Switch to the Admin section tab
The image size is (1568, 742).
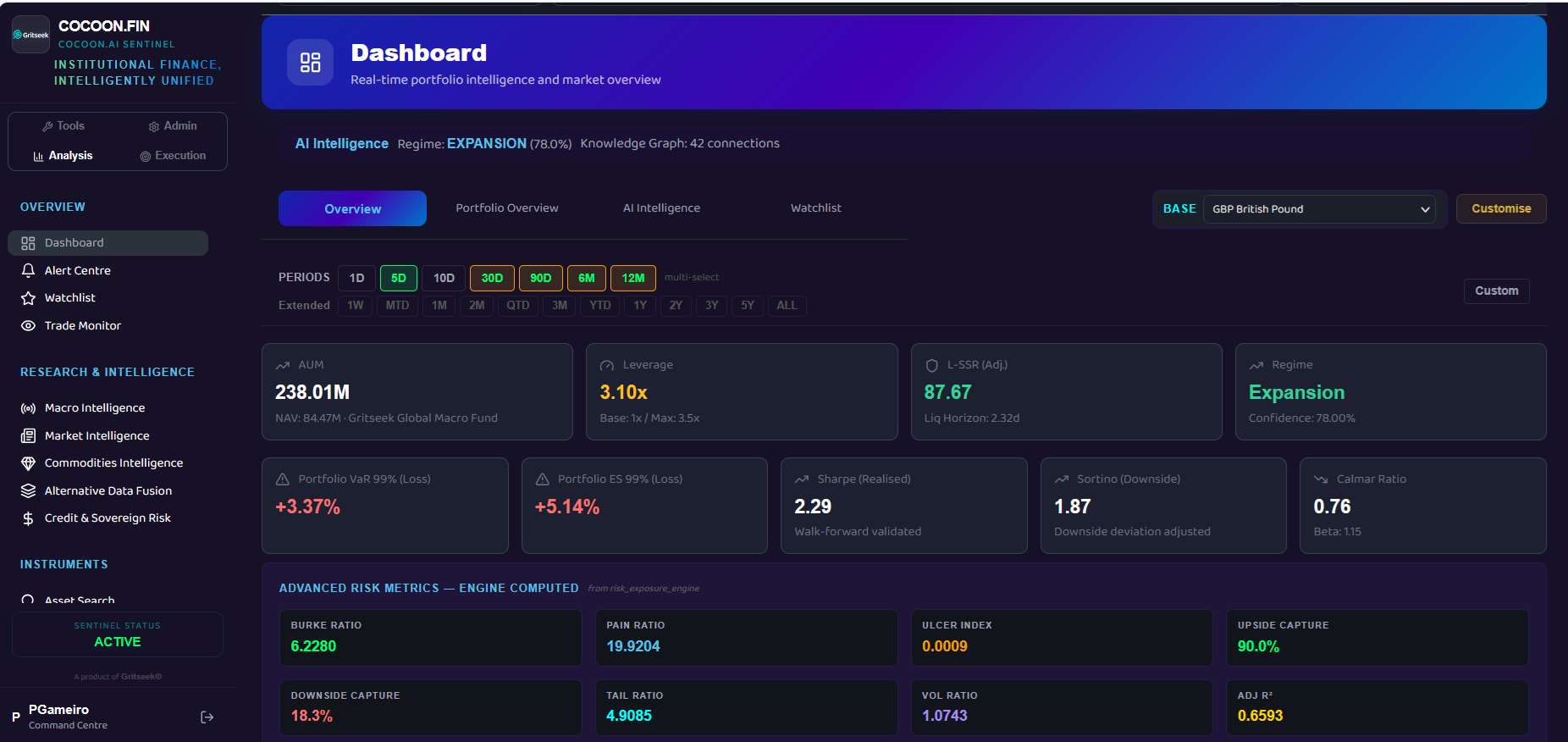pyautogui.click(x=173, y=126)
